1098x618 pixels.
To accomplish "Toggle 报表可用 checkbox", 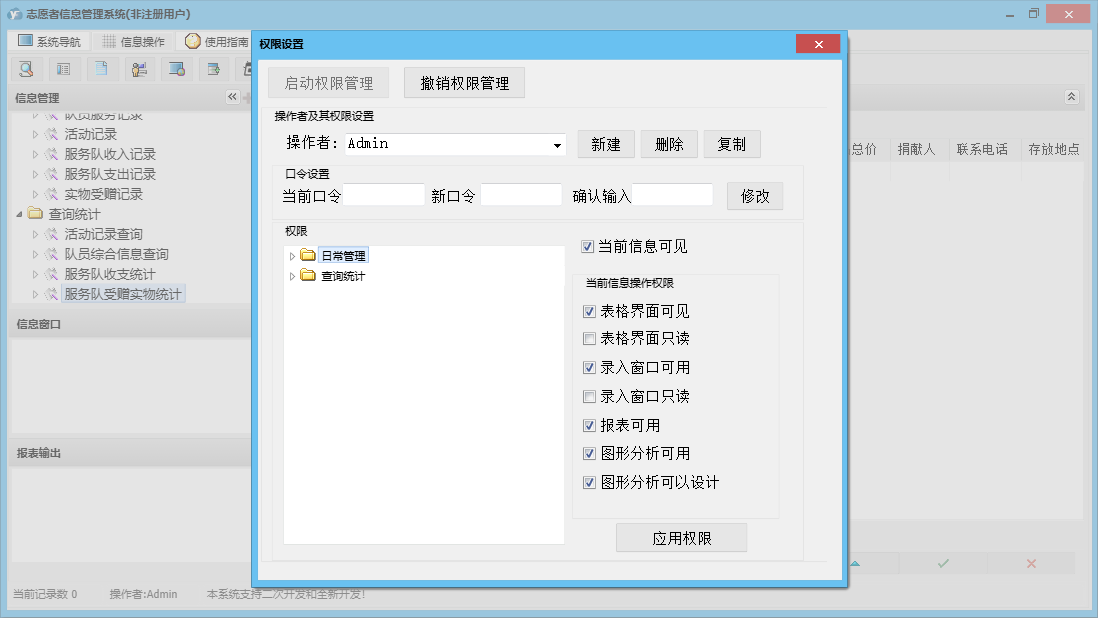I will (590, 426).
